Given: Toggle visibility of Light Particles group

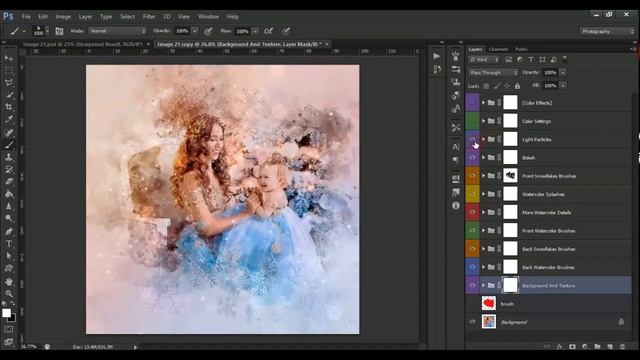Looking at the screenshot, I should [473, 139].
